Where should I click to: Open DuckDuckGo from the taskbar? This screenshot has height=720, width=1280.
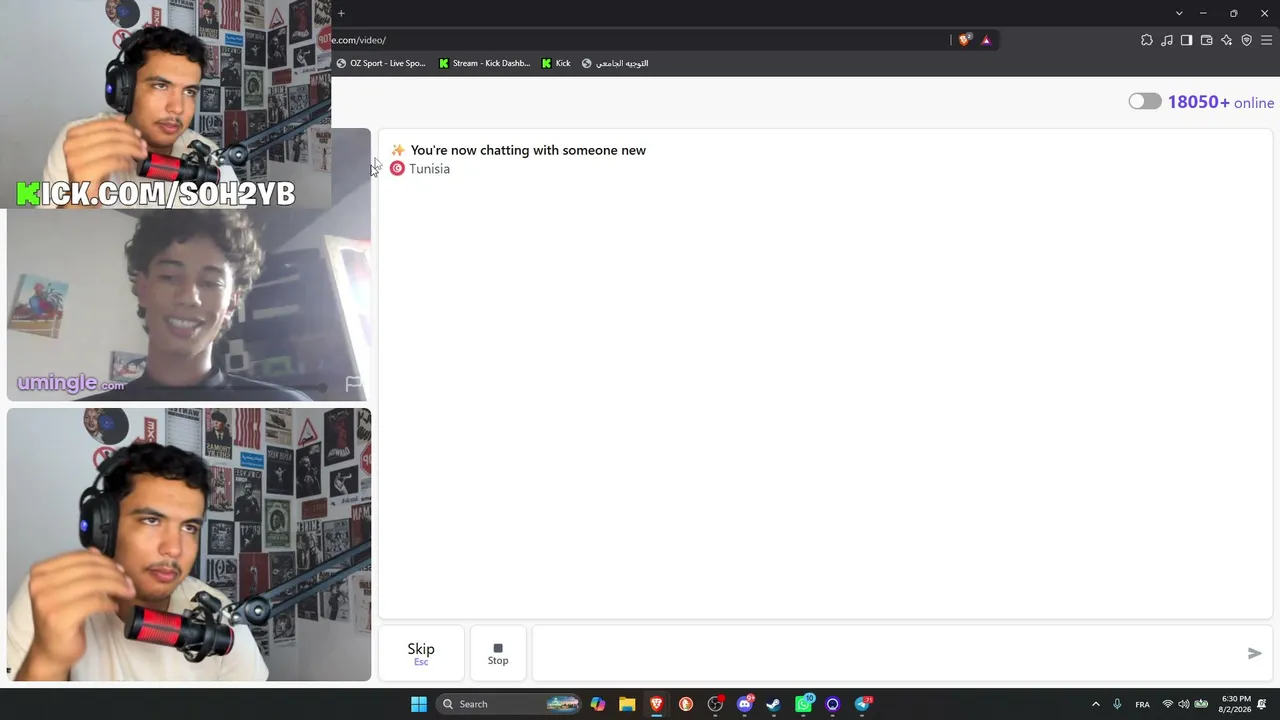coord(686,704)
